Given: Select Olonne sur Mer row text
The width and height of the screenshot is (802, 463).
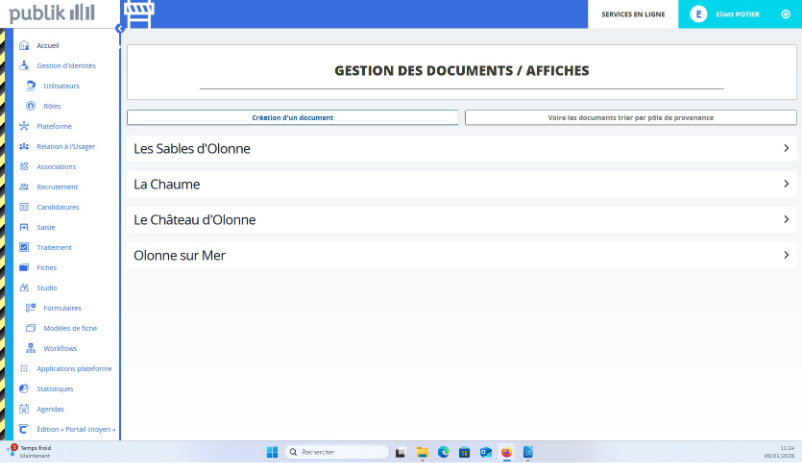Looking at the screenshot, I should point(180,255).
